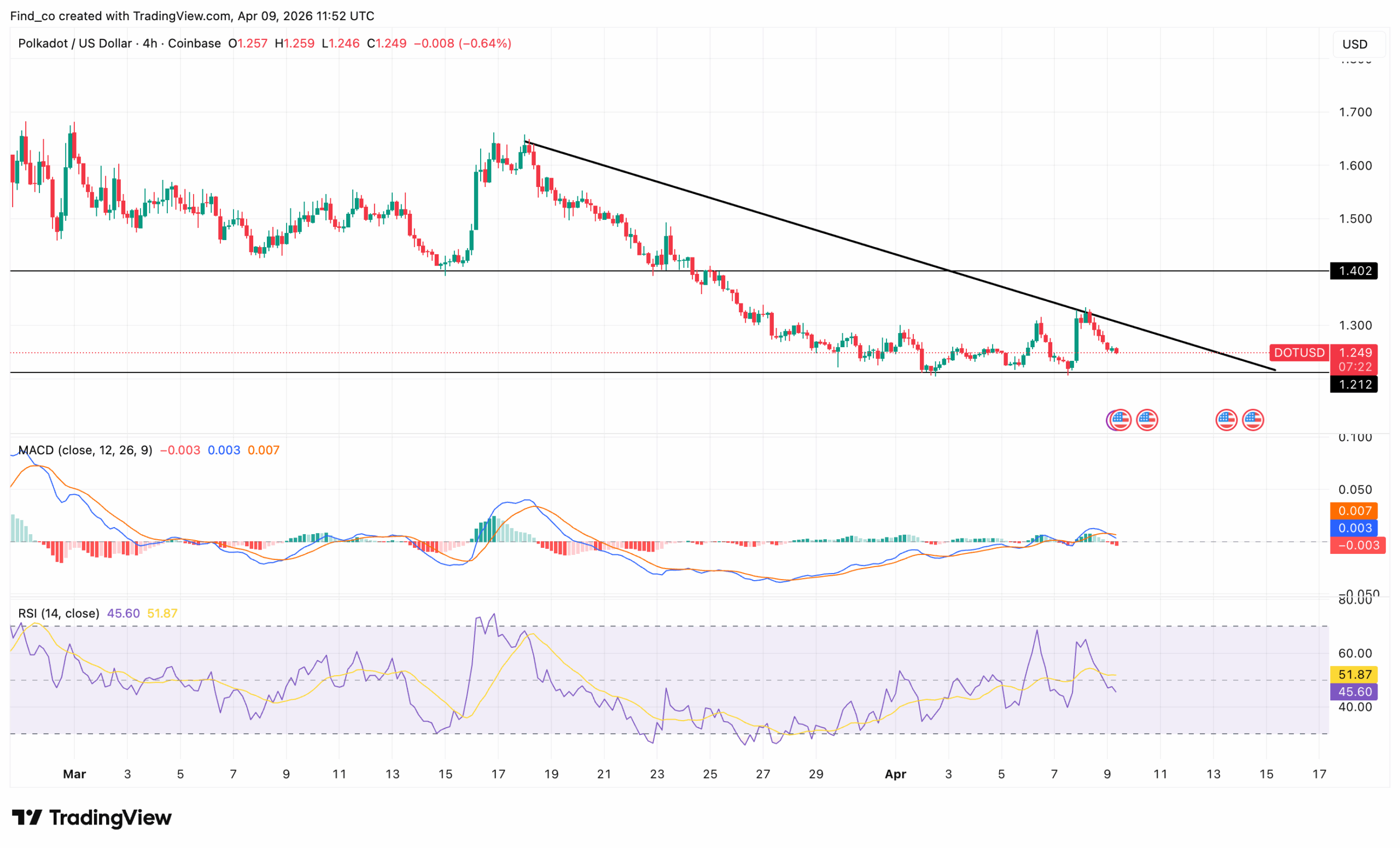Click the Apr label on the time axis

(895, 774)
